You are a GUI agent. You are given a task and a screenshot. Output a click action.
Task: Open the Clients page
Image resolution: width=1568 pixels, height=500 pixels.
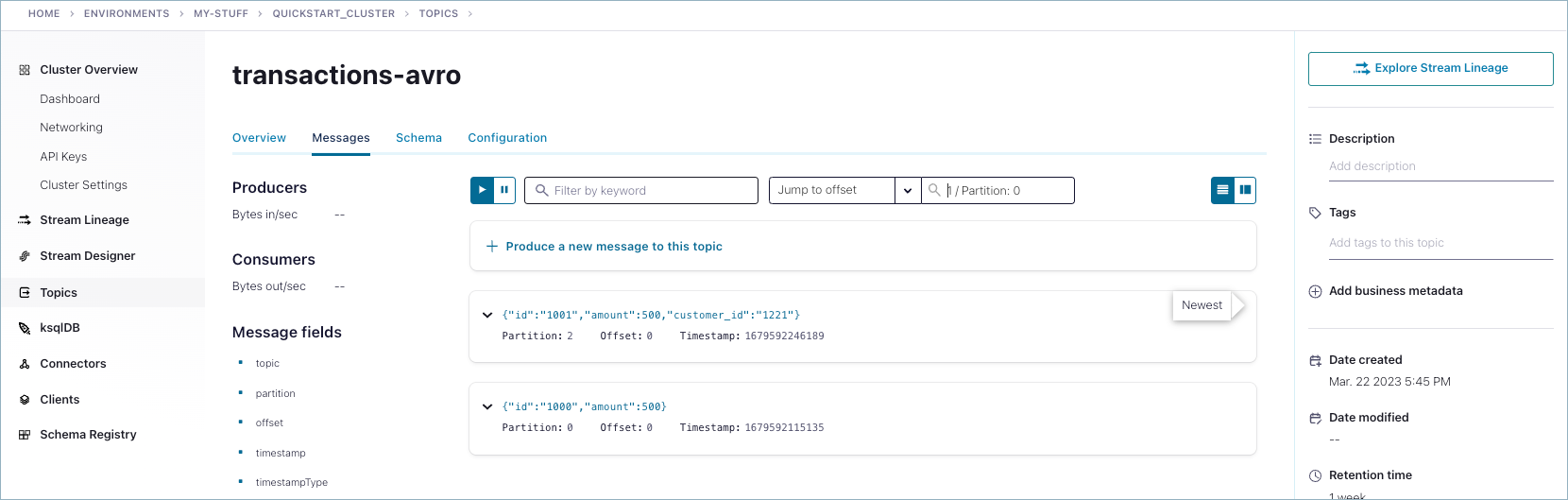(x=60, y=400)
